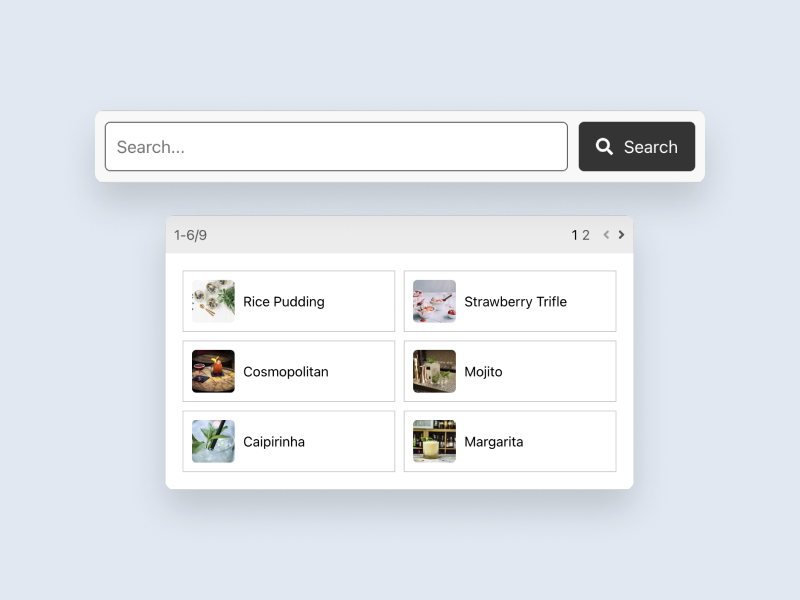Click the Strawberry Trifle thumbnail image
The height and width of the screenshot is (600, 800).
(435, 301)
